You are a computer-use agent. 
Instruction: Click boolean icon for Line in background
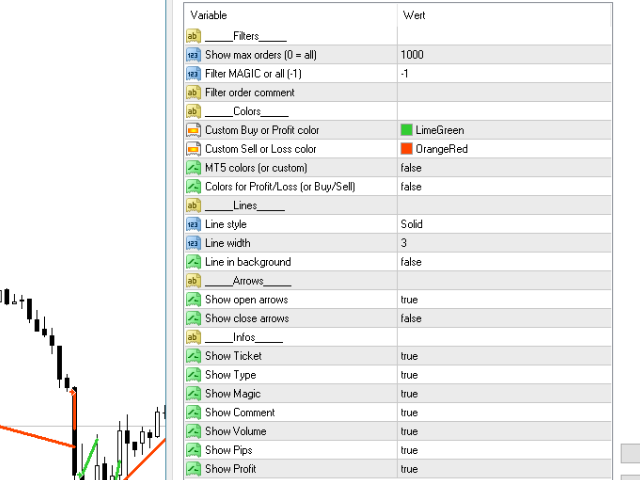point(193,262)
